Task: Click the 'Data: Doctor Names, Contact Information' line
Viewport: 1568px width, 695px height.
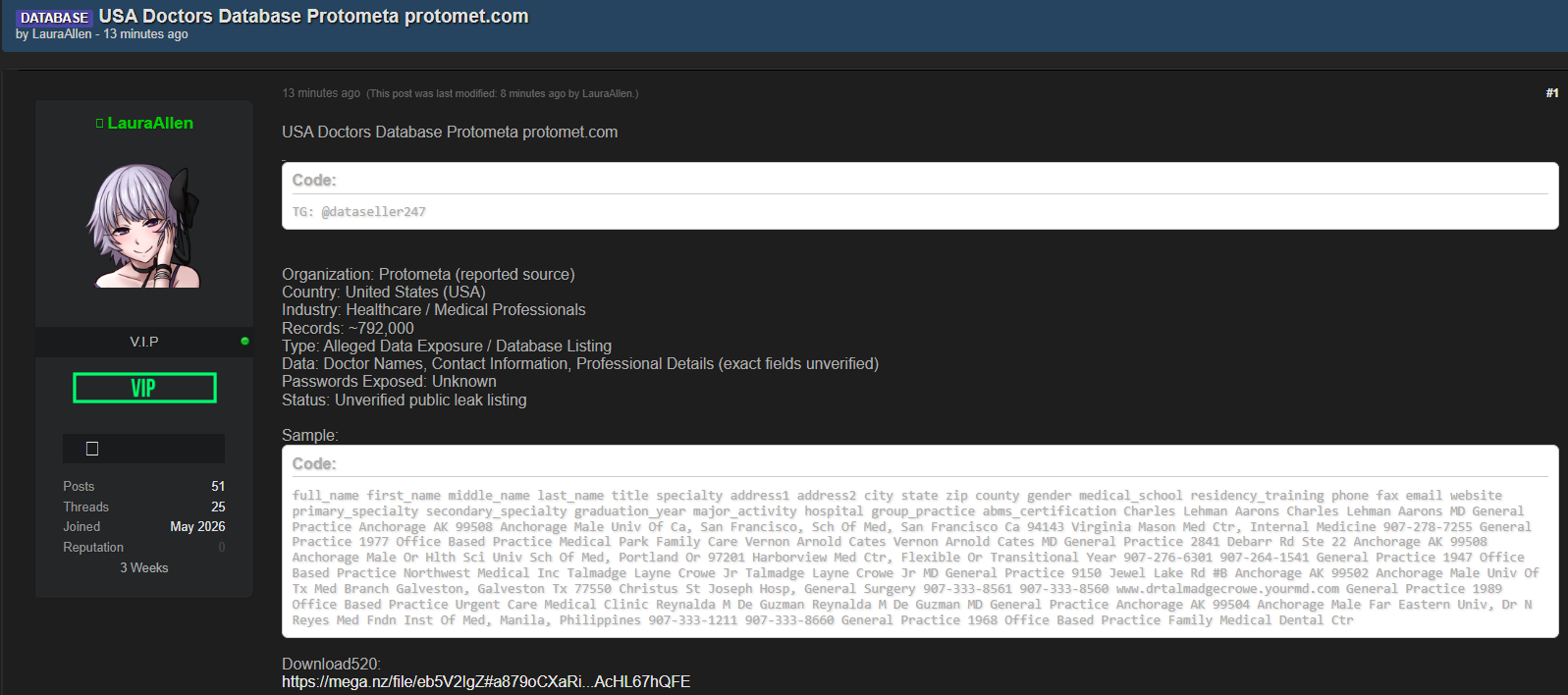Action: (x=580, y=363)
